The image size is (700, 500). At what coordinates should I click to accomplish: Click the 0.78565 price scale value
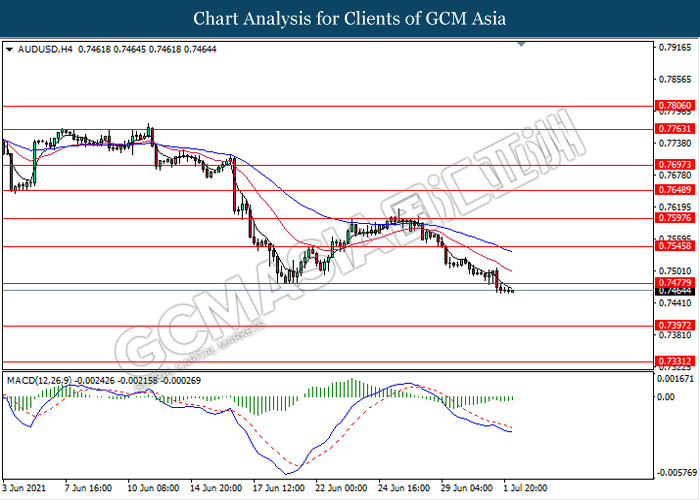(675, 79)
